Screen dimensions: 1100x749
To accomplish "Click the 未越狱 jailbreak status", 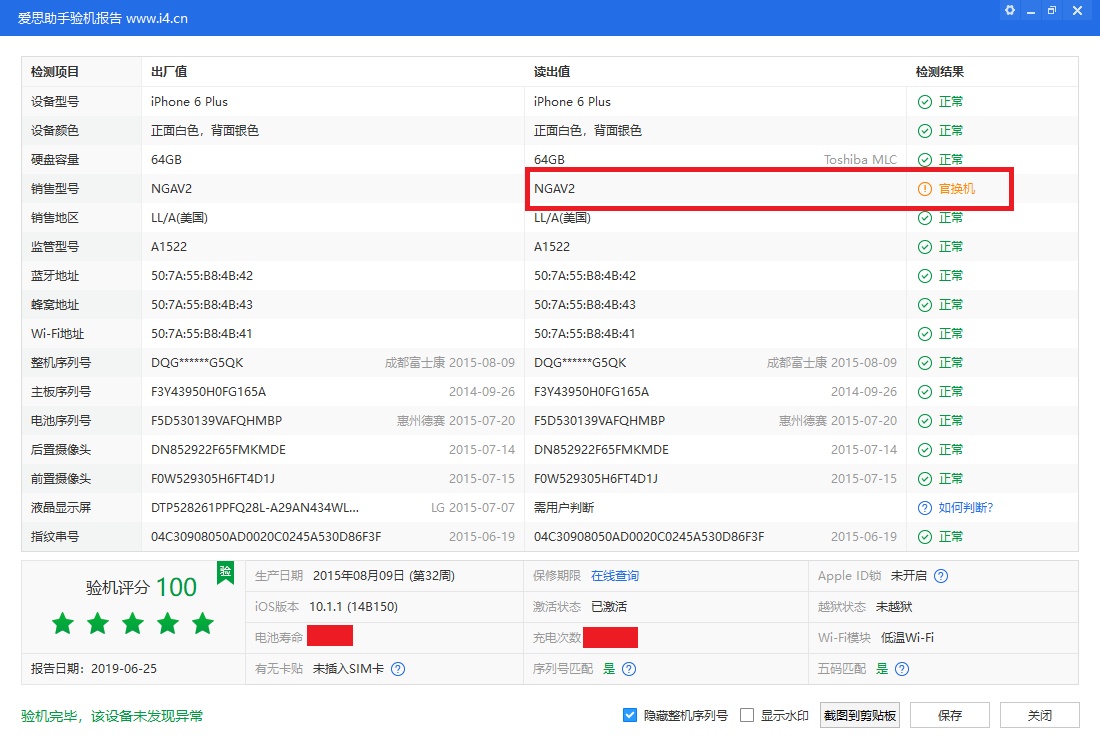I will tap(894, 607).
